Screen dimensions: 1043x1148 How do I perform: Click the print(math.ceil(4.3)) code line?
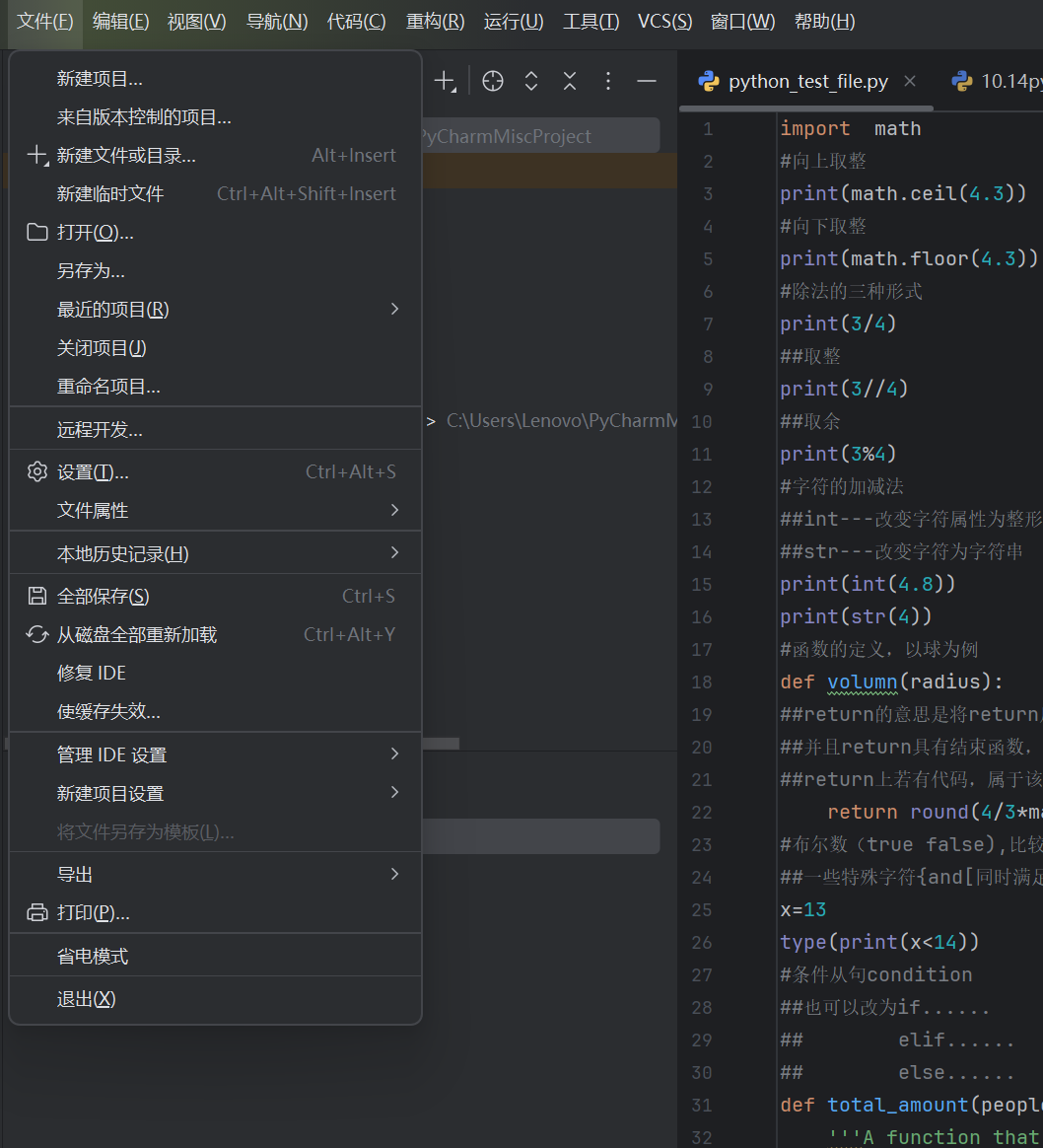point(903,194)
